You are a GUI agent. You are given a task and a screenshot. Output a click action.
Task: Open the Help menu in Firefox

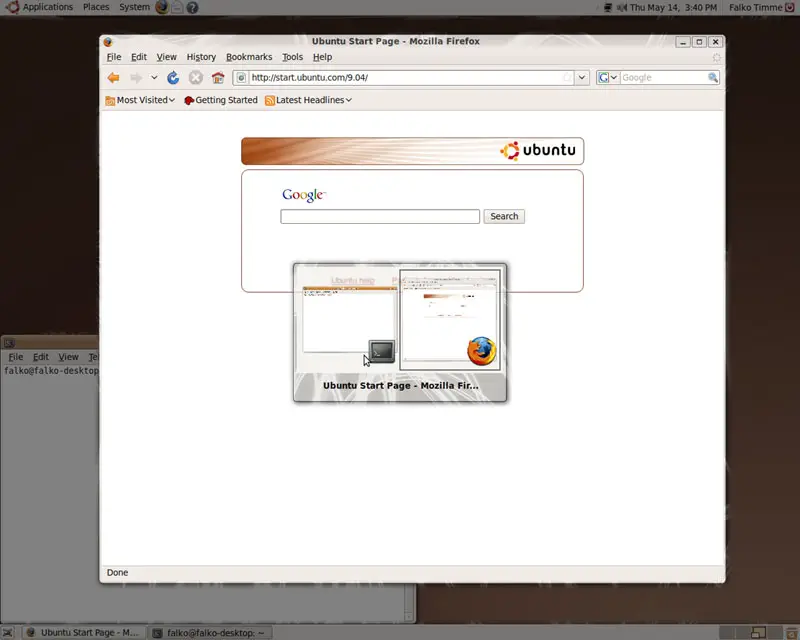322,57
